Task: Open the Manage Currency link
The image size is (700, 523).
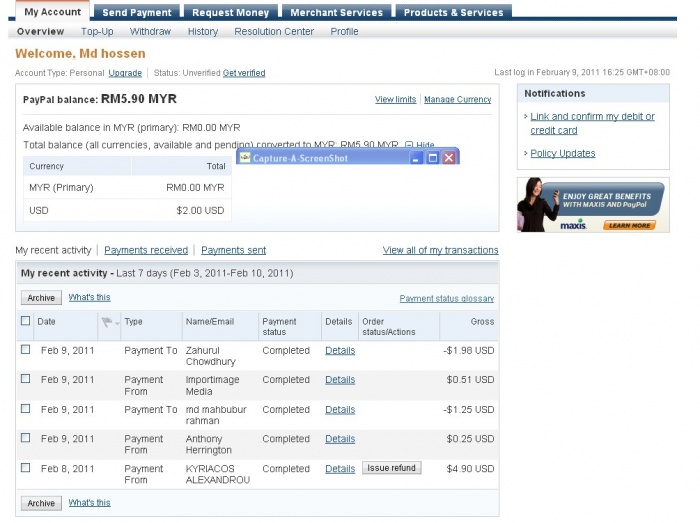Action: [458, 100]
